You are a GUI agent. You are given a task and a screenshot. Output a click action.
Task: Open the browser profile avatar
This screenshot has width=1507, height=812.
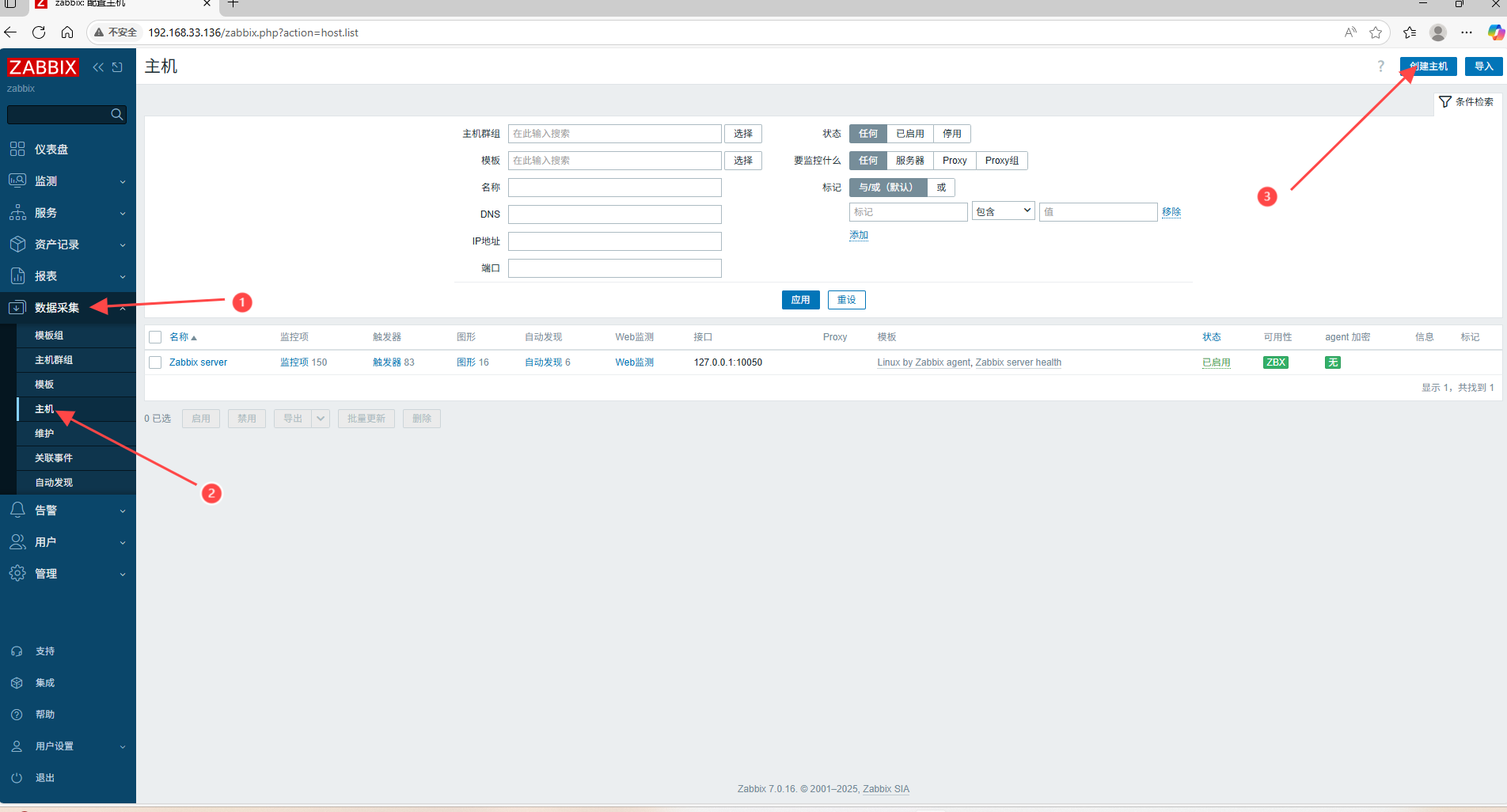coord(1438,32)
